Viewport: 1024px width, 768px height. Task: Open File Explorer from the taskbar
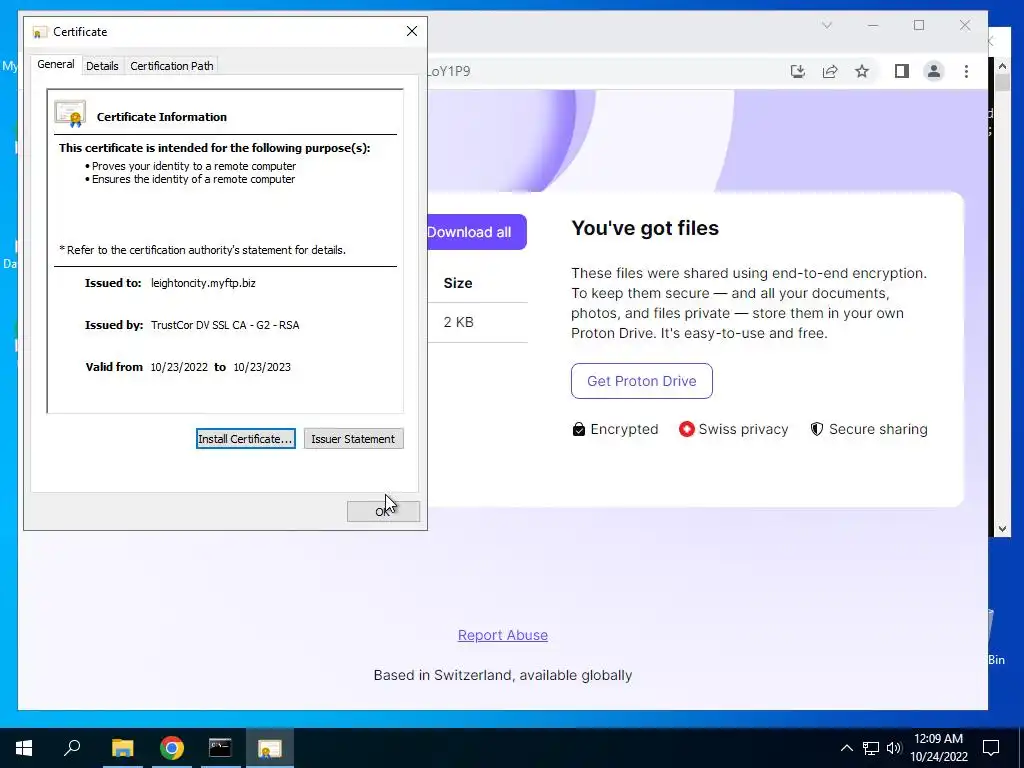coord(122,748)
